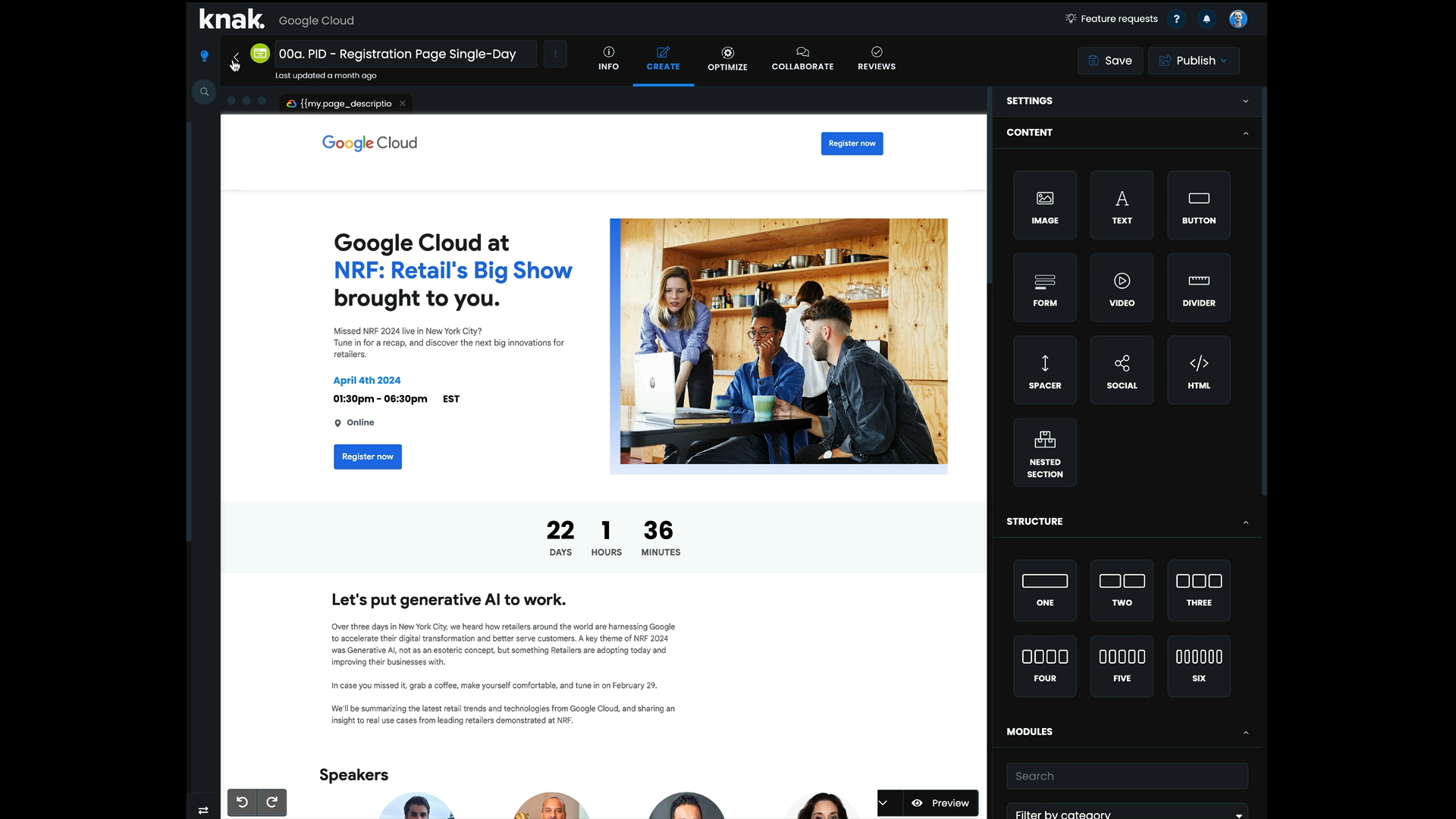Click the Save button
Screen dimensions: 1456x819
[x=1110, y=61]
